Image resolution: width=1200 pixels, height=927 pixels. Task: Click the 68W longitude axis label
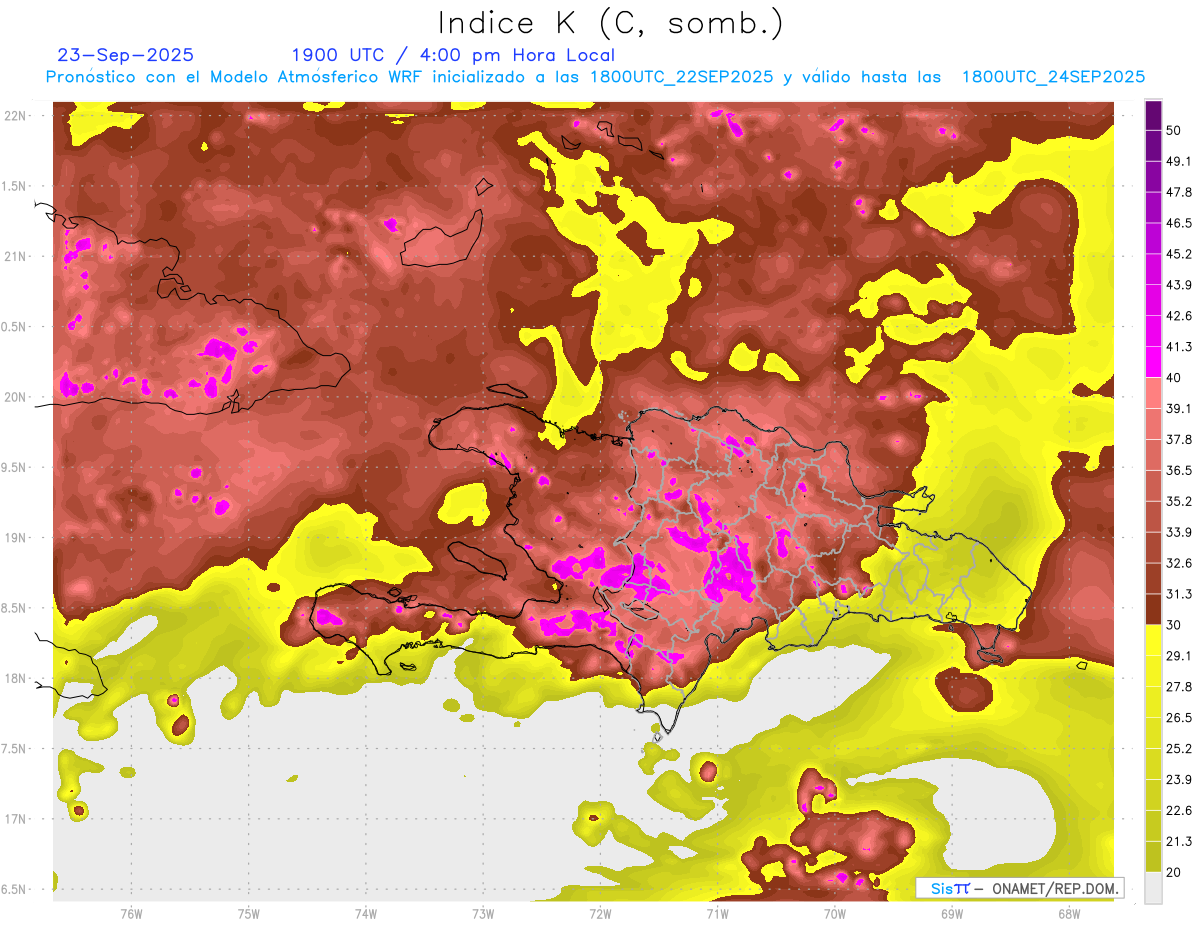point(1068,913)
